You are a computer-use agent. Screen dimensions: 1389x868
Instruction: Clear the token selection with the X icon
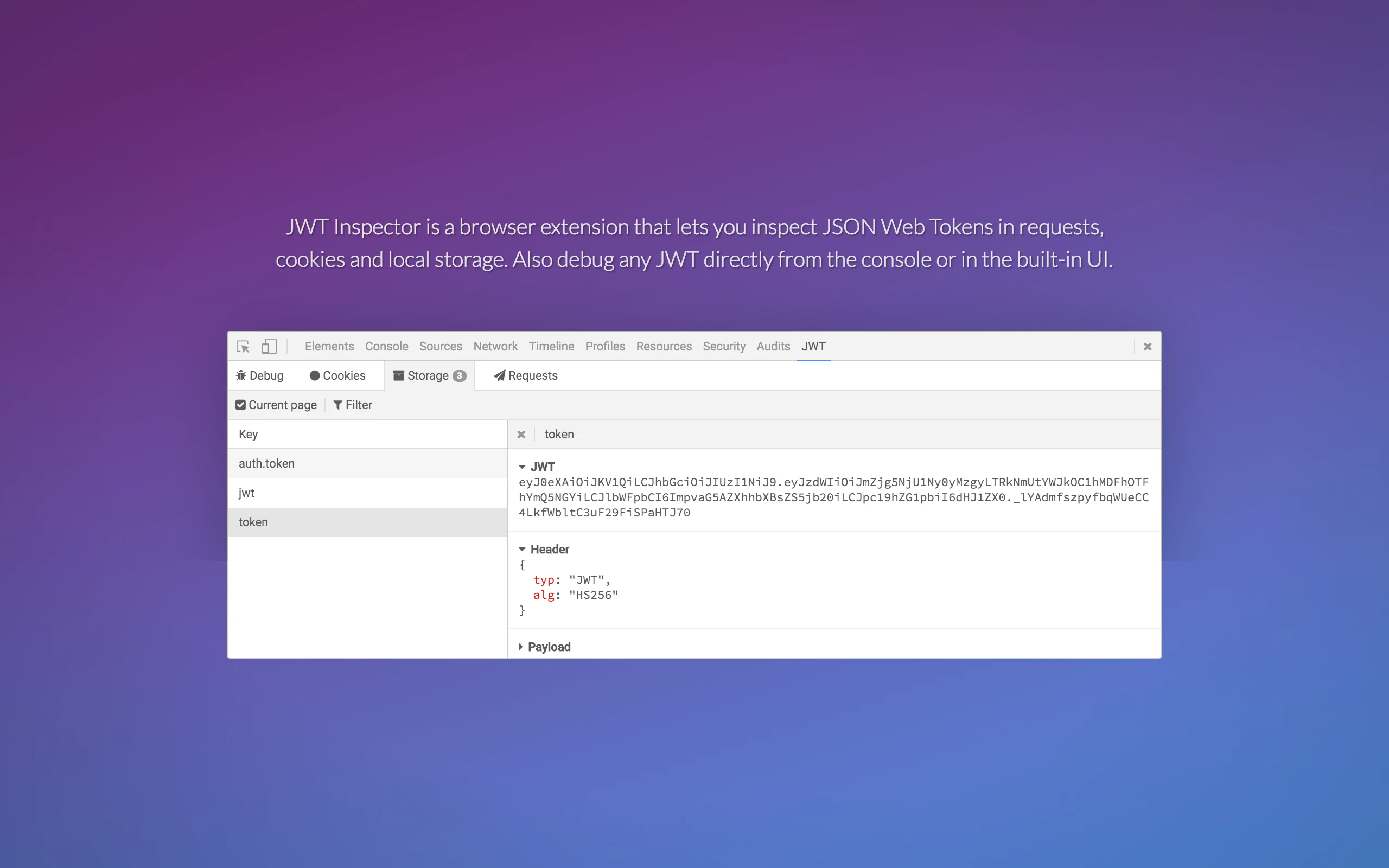pos(521,434)
